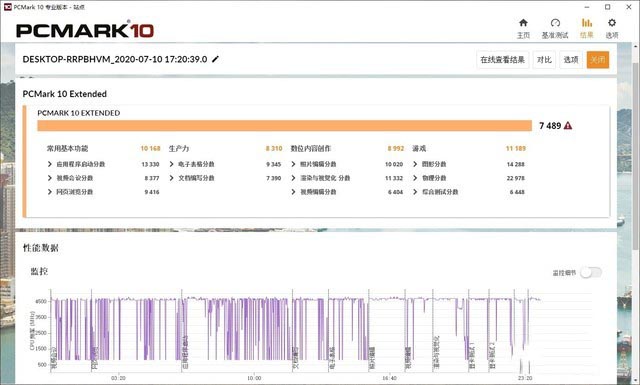Click the 10:00 time axis label
This screenshot has height=385, width=640.
[254, 378]
